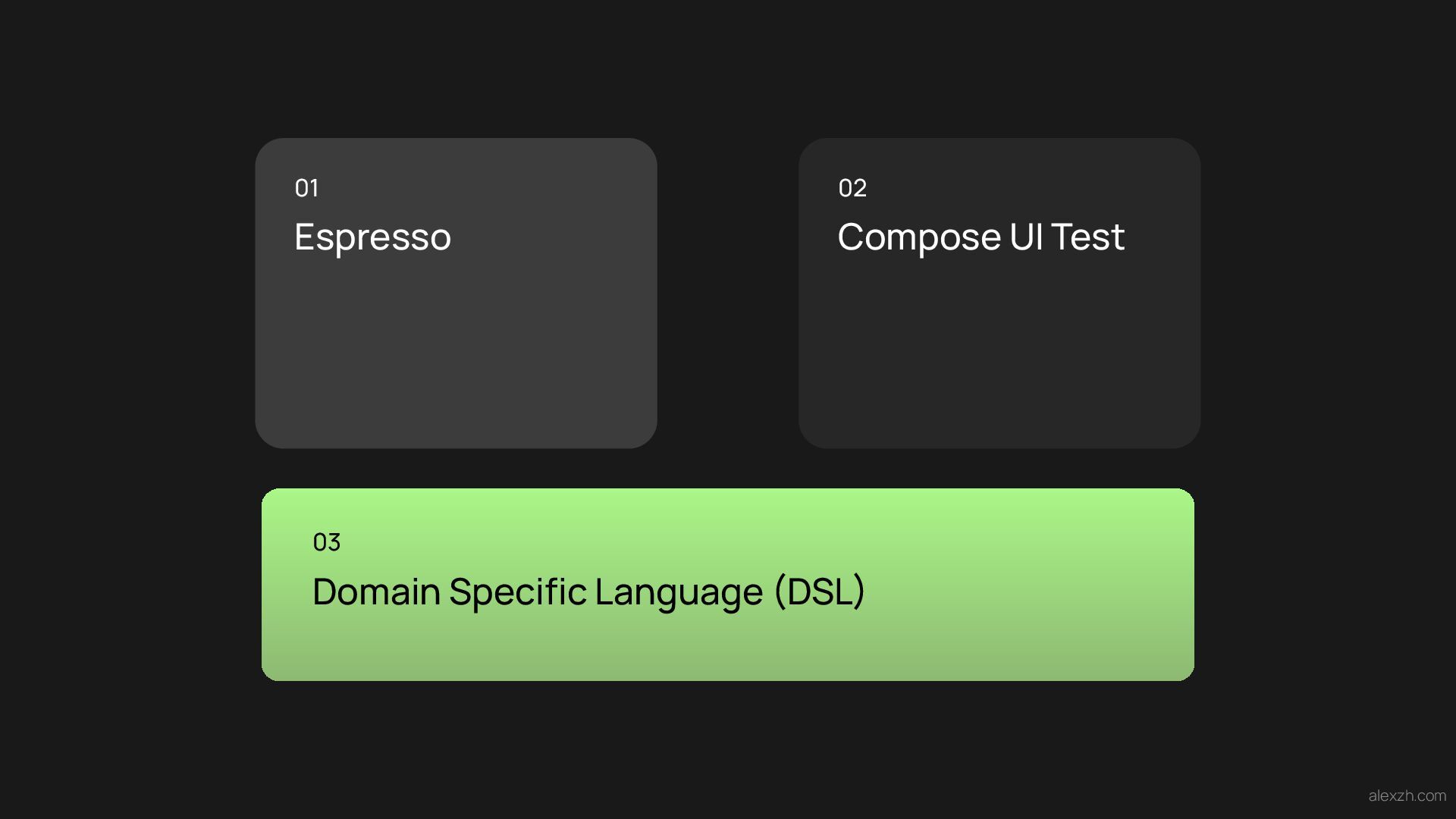This screenshot has width=1456, height=819.
Task: Click the Espresso card title
Action: pos(372,237)
